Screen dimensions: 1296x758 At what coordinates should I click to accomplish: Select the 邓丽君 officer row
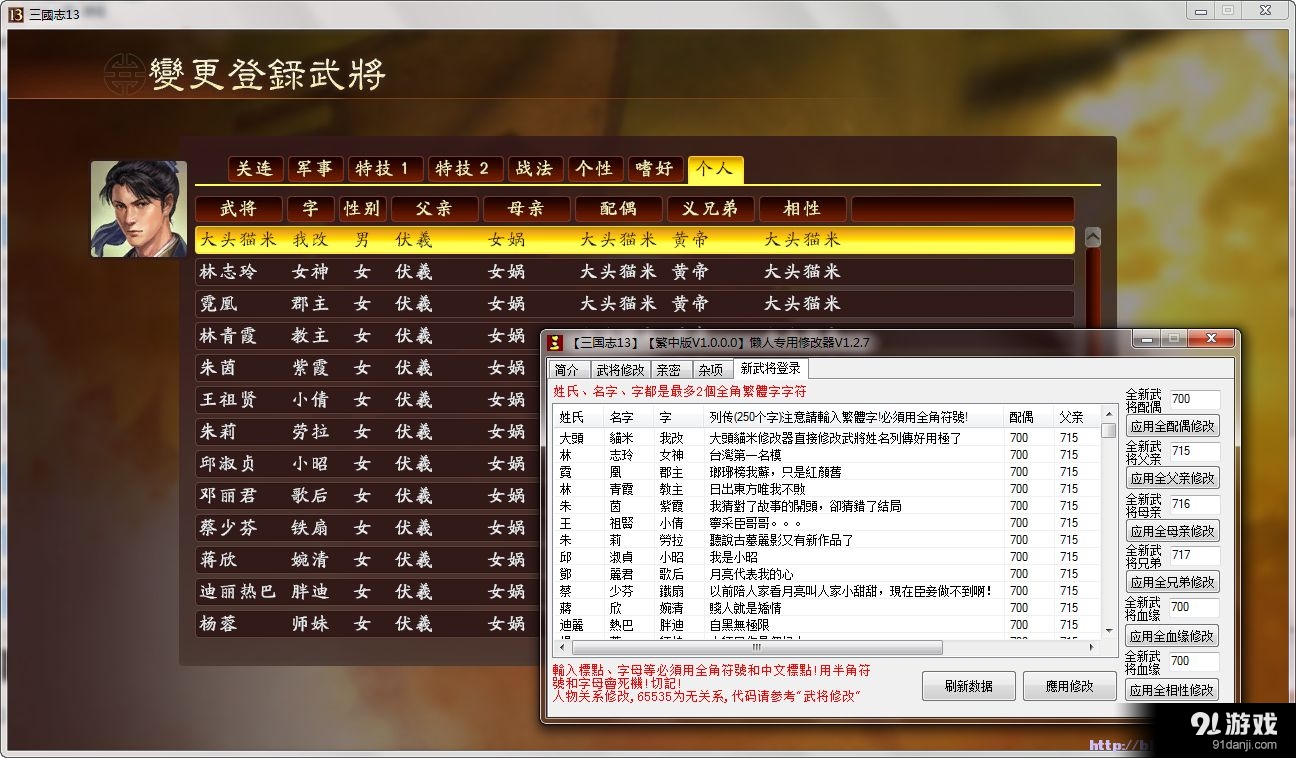tap(368, 496)
